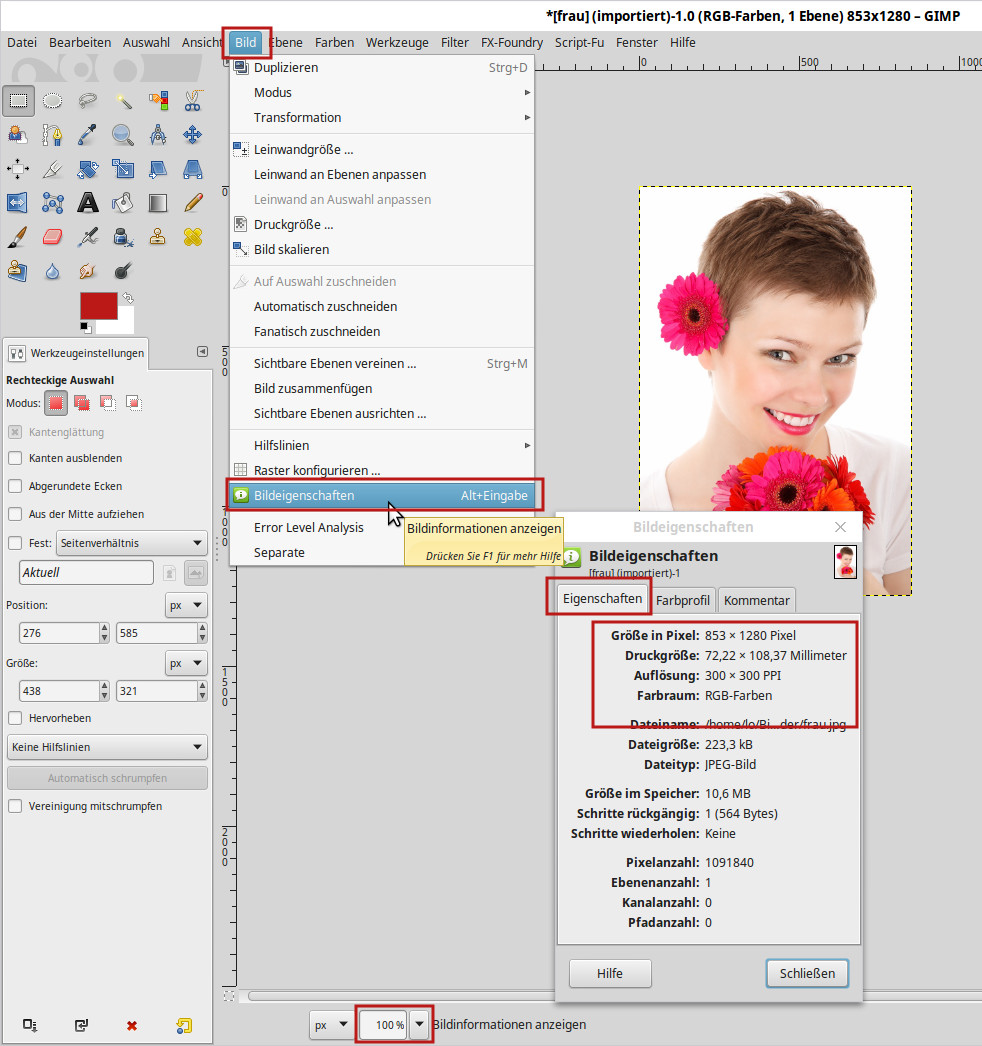Click the red foreground color swatch
This screenshot has width=982, height=1046.
pyautogui.click(x=97, y=306)
